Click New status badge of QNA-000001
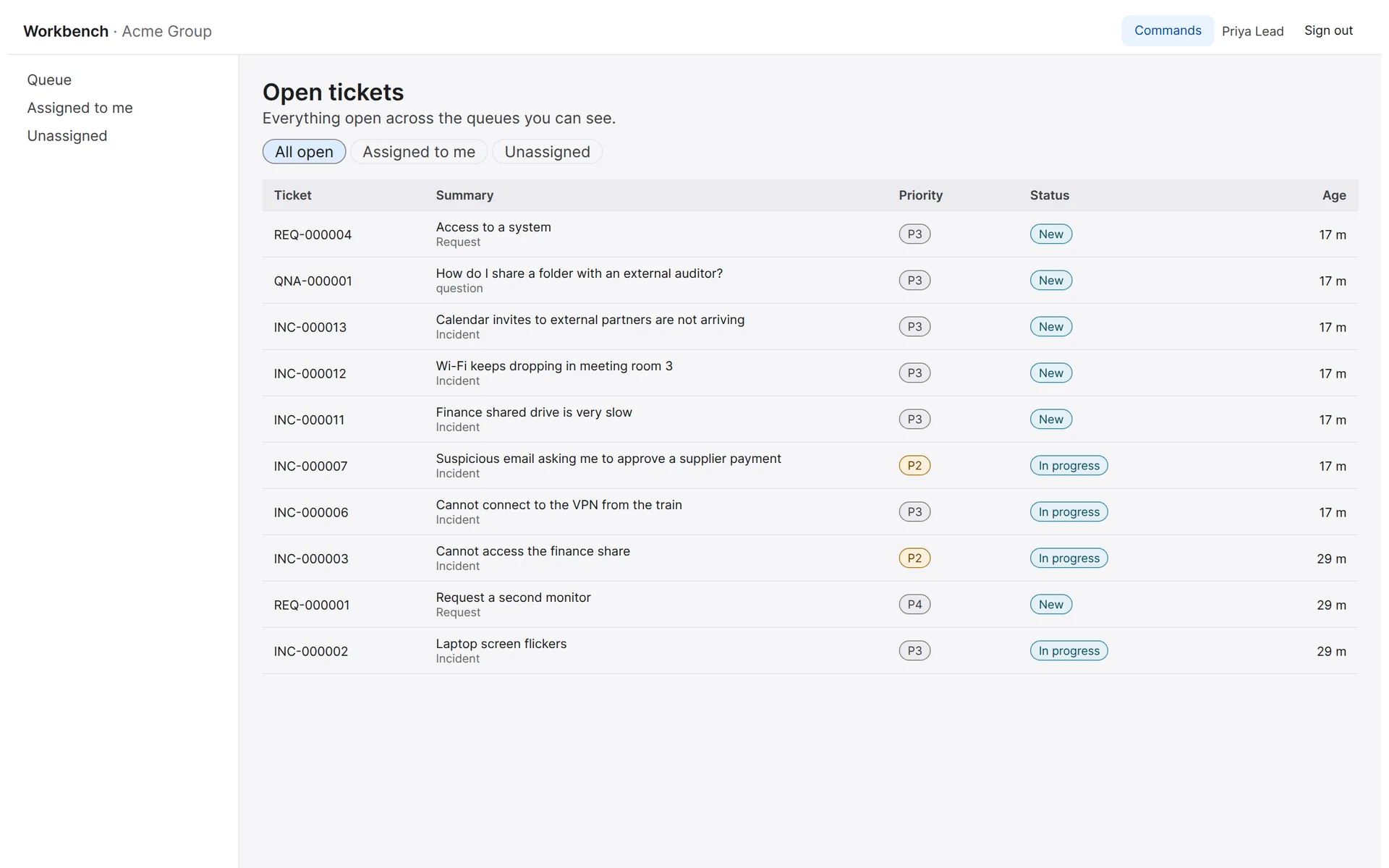This screenshot has height=868, width=1389. click(x=1050, y=281)
